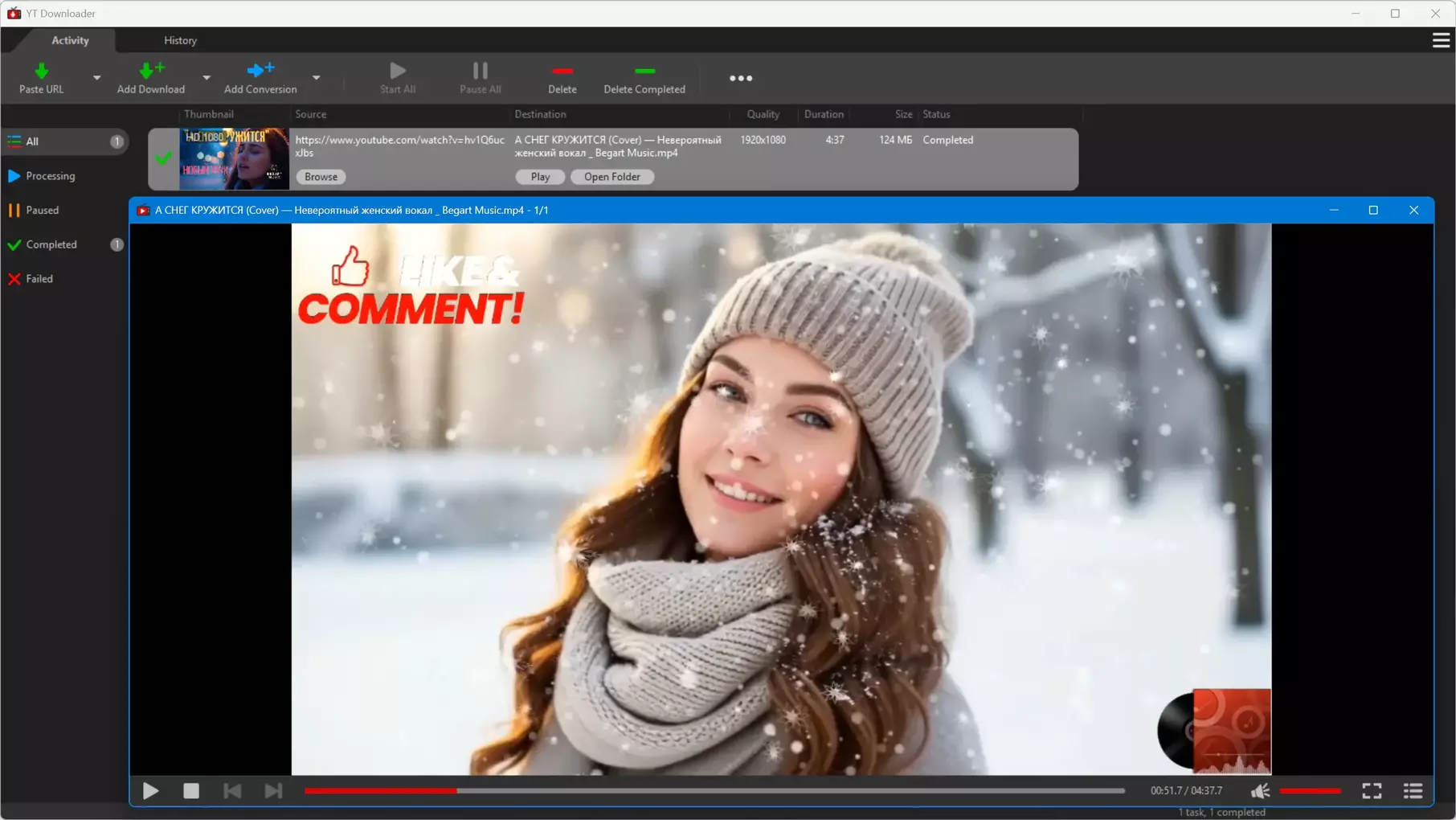Open the hamburger main menu
The image size is (1456, 820).
1441,40
